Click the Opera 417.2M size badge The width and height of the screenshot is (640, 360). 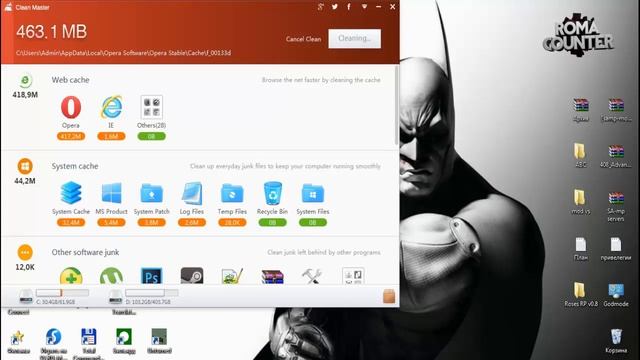[x=71, y=136]
